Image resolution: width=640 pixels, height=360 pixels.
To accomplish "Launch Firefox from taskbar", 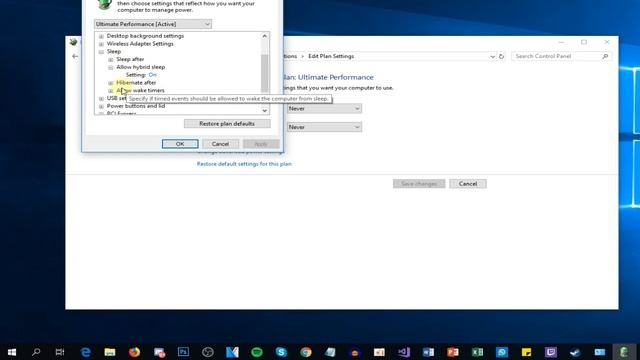I will coord(134,352).
